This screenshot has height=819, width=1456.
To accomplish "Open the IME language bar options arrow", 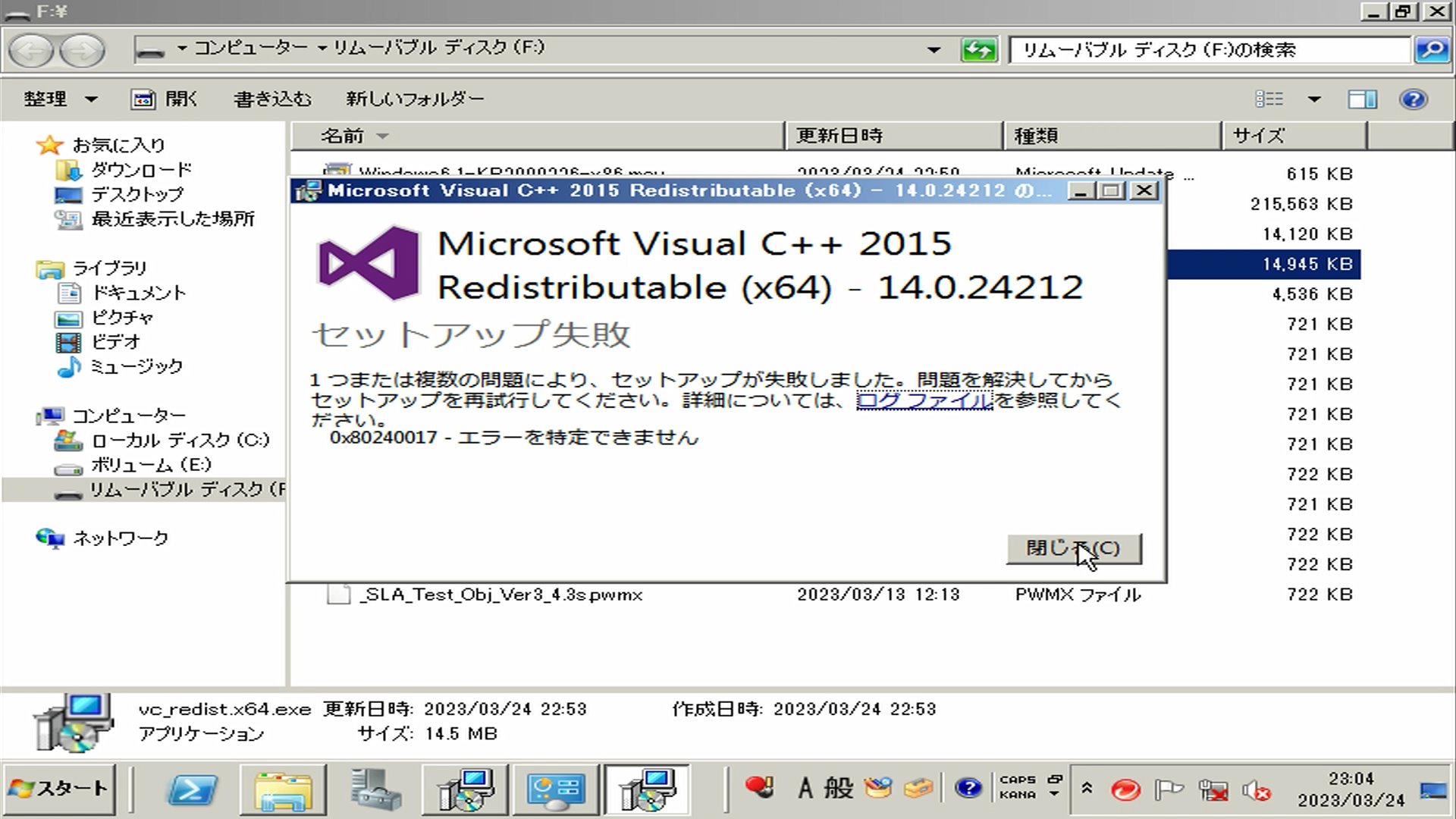I will point(1055,795).
